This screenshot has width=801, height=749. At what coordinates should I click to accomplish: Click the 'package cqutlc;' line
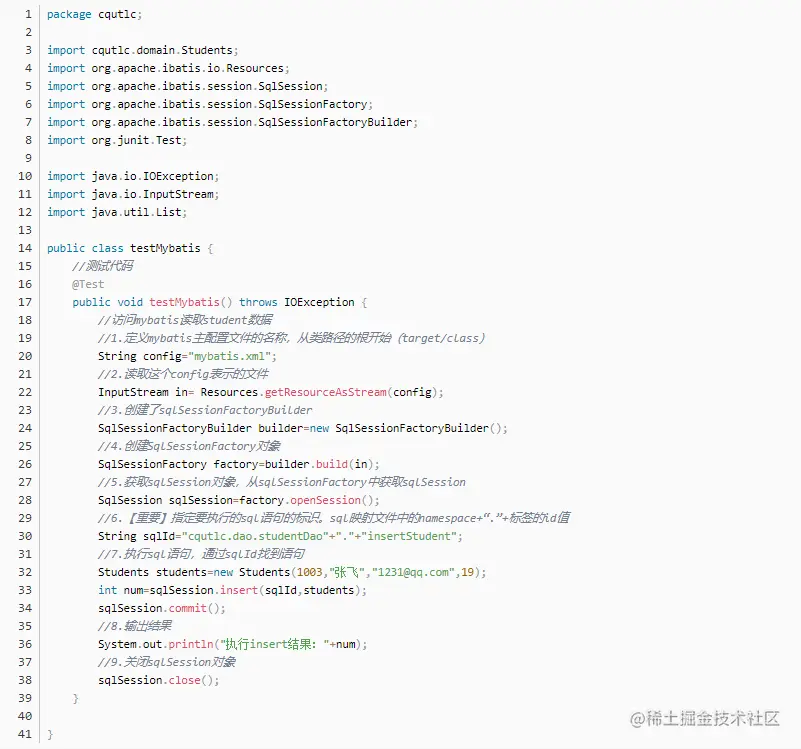coord(95,14)
